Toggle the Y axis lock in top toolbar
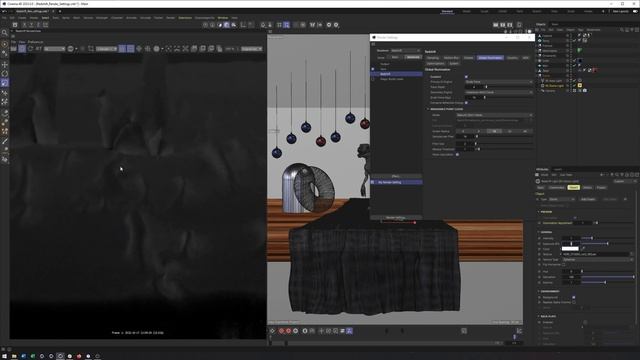640x360 pixels. pyautogui.click(x=31, y=25)
